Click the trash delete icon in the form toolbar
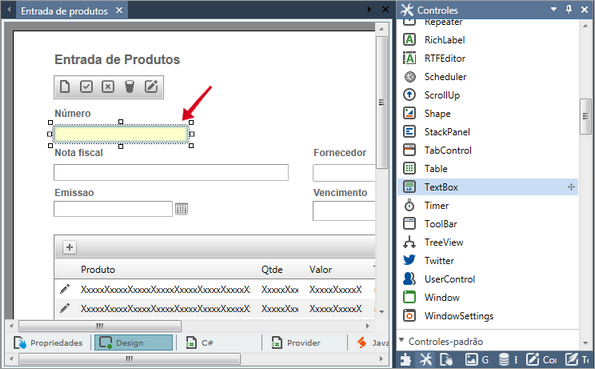Screen dimensions: 595x369 tap(129, 87)
